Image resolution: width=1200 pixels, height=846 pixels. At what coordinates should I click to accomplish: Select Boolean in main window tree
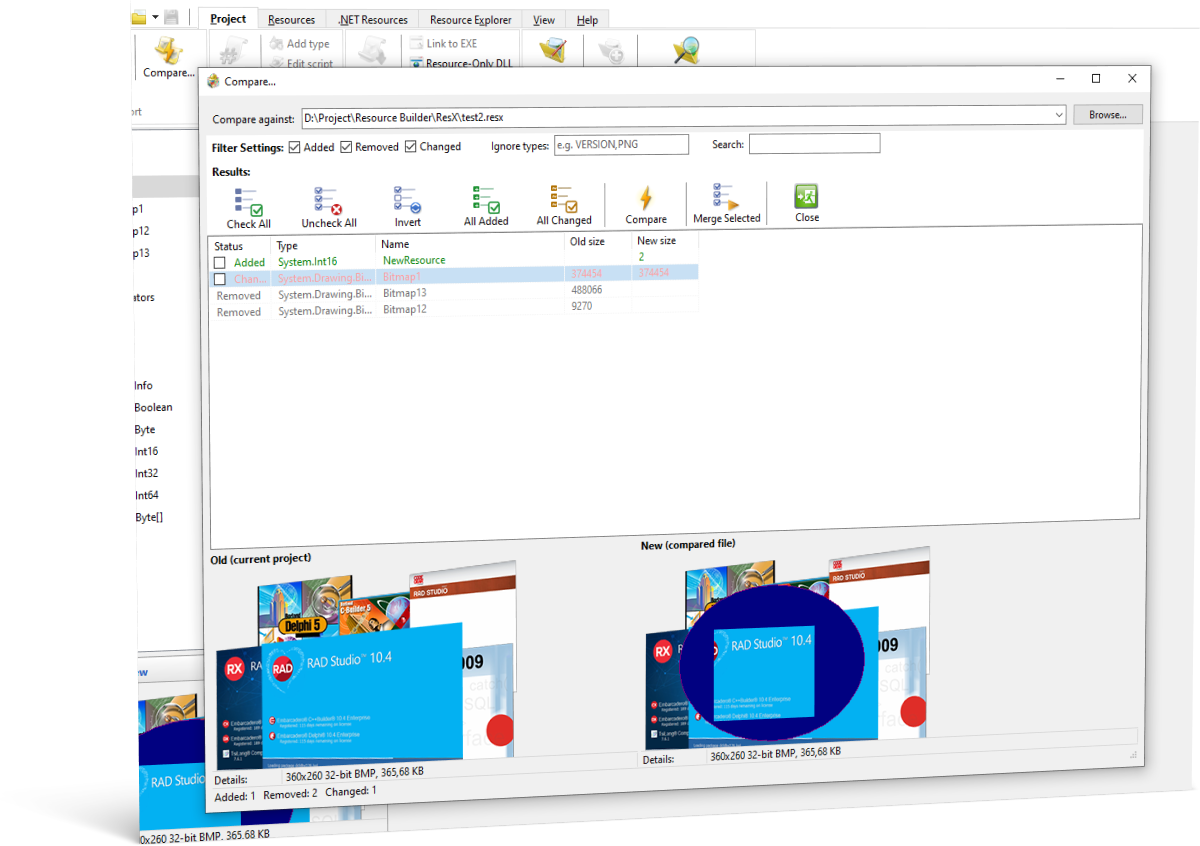point(153,407)
